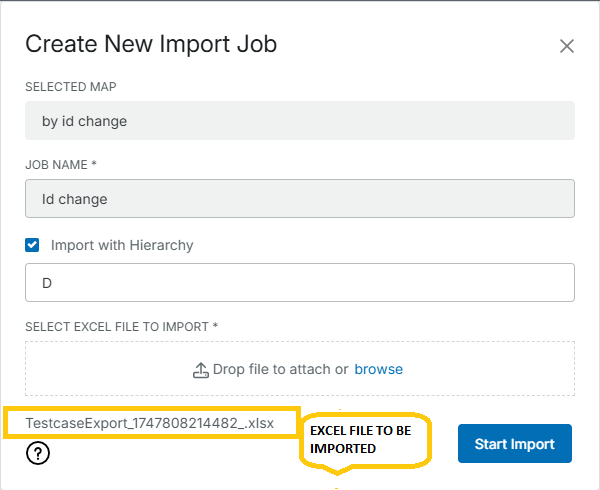Click the Selected Map field by id change

click(x=299, y=122)
